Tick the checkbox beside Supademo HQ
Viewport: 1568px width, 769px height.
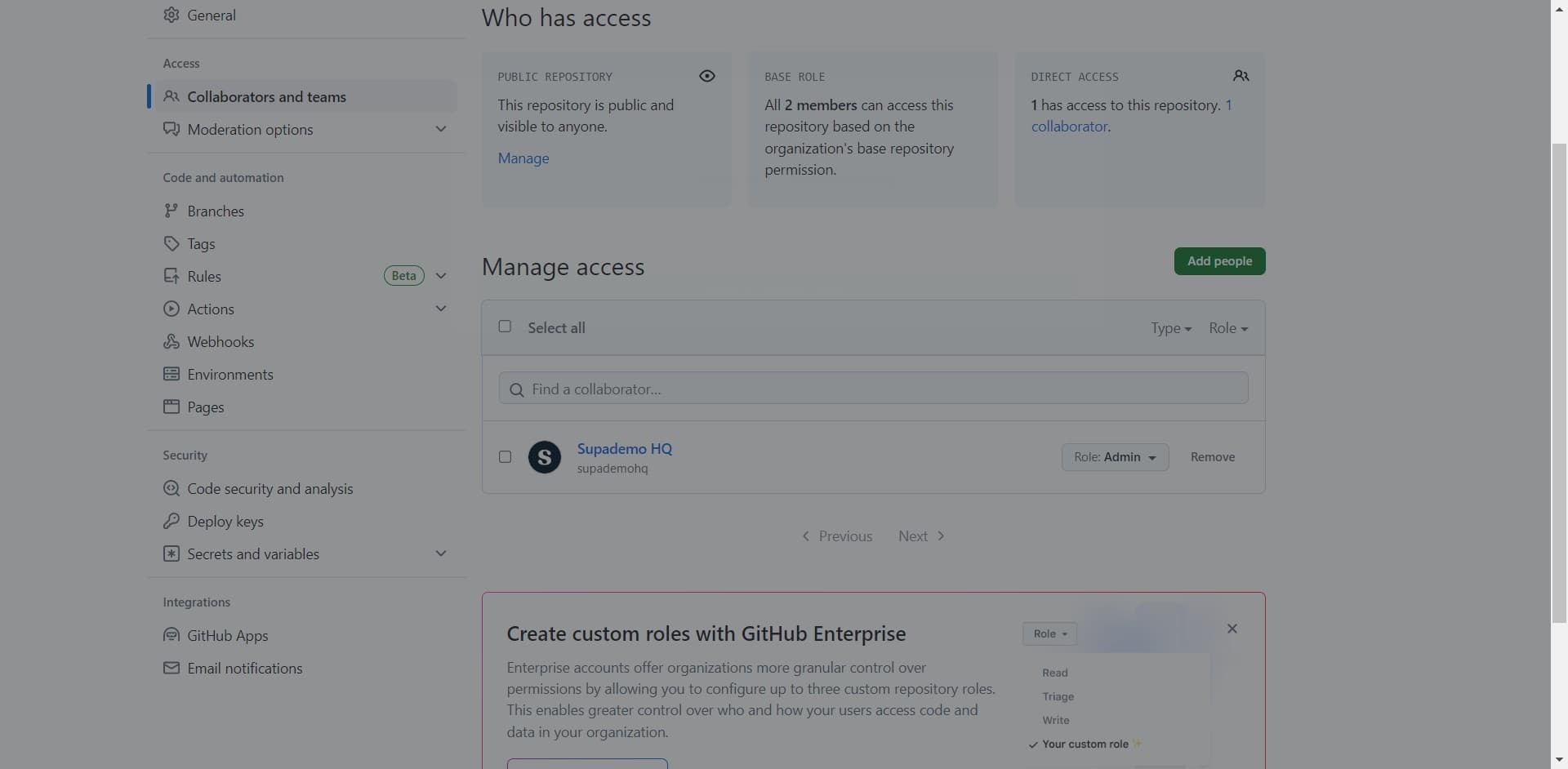click(505, 457)
